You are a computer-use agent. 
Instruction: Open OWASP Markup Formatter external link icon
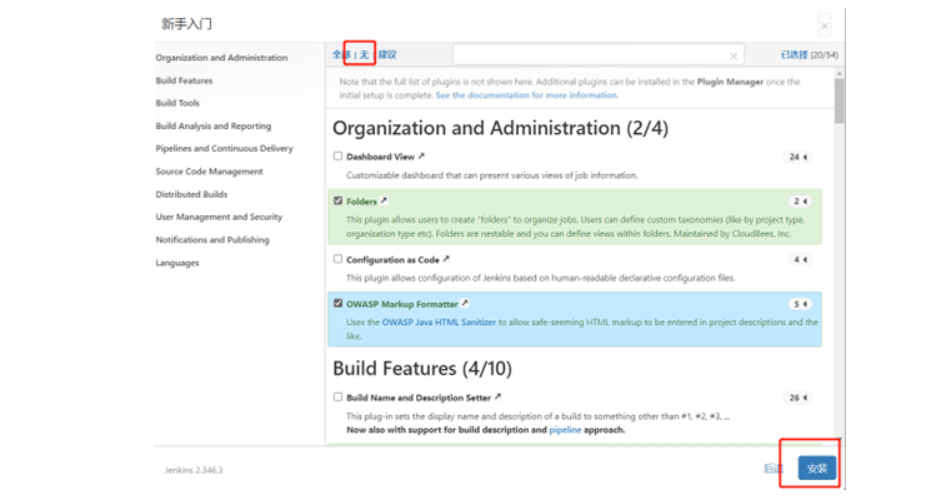[465, 303]
